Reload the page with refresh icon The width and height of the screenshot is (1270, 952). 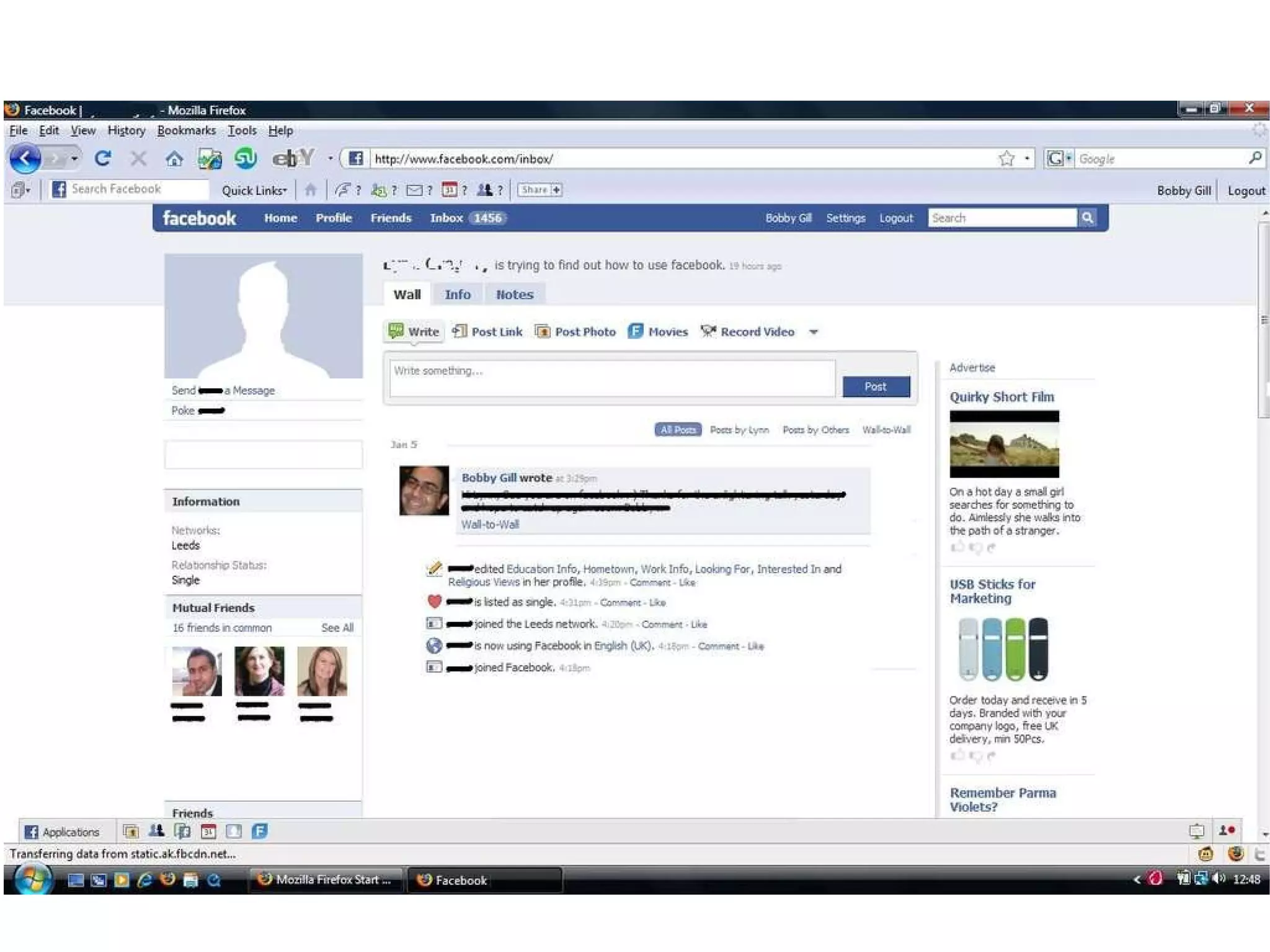(x=103, y=159)
